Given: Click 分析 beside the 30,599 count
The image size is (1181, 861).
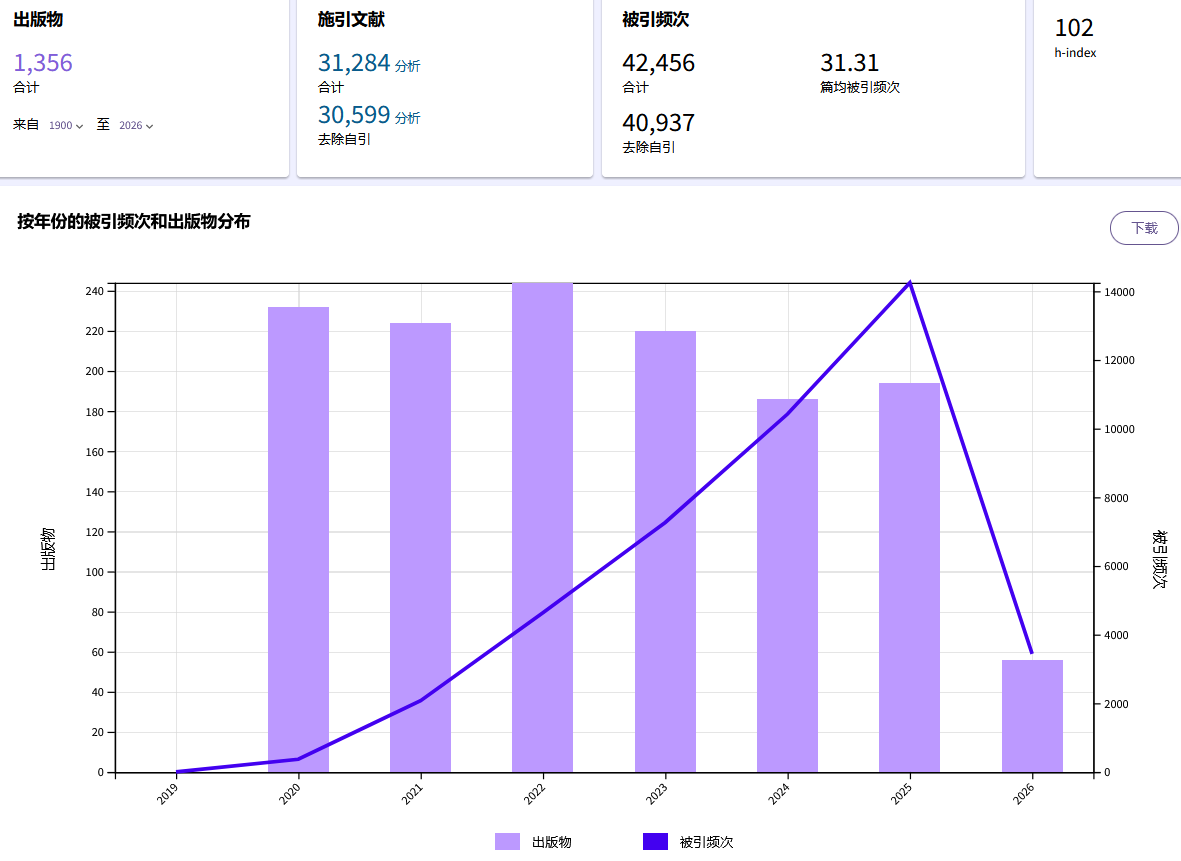Looking at the screenshot, I should 407,118.
